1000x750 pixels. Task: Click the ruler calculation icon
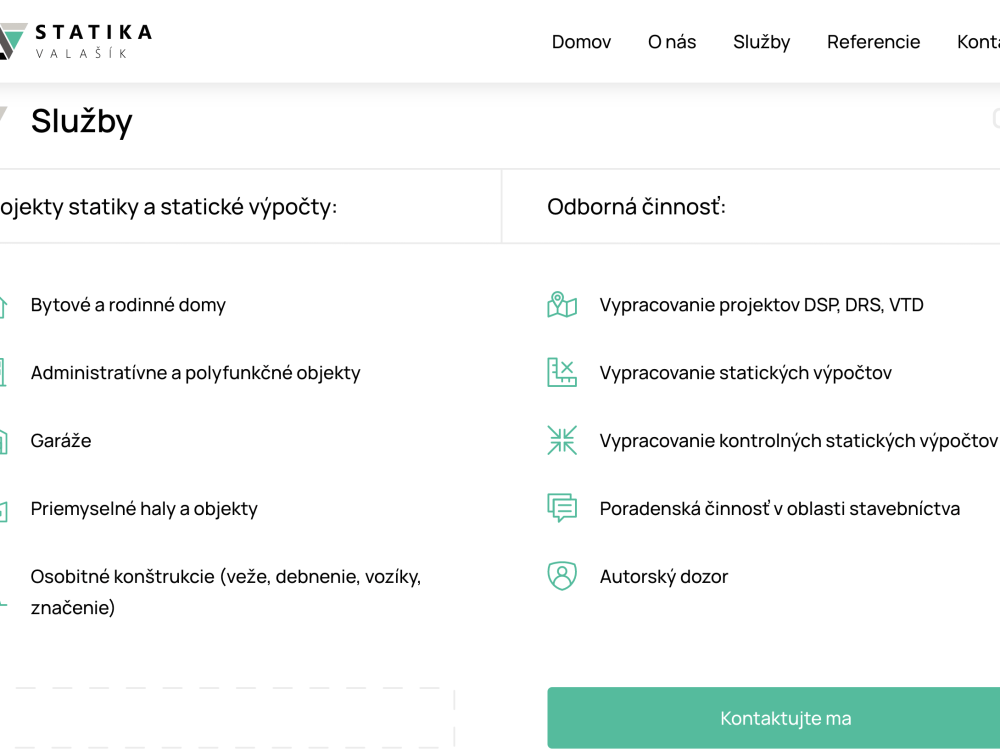562,372
